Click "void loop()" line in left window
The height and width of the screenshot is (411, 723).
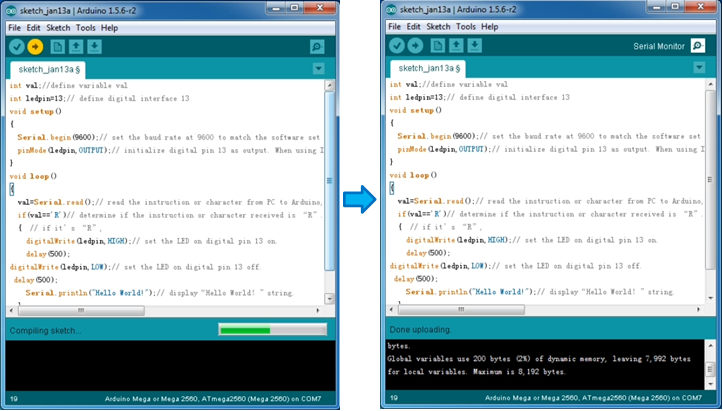[33, 176]
